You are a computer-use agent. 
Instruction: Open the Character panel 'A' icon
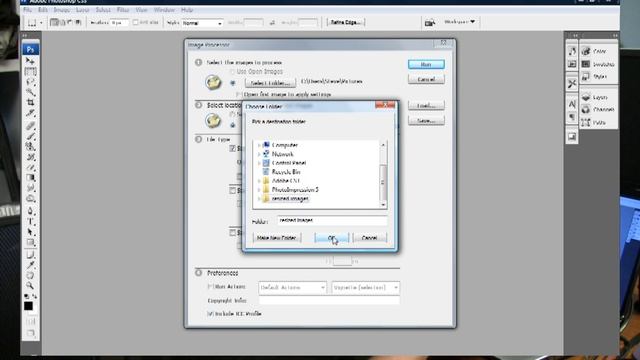click(x=572, y=104)
